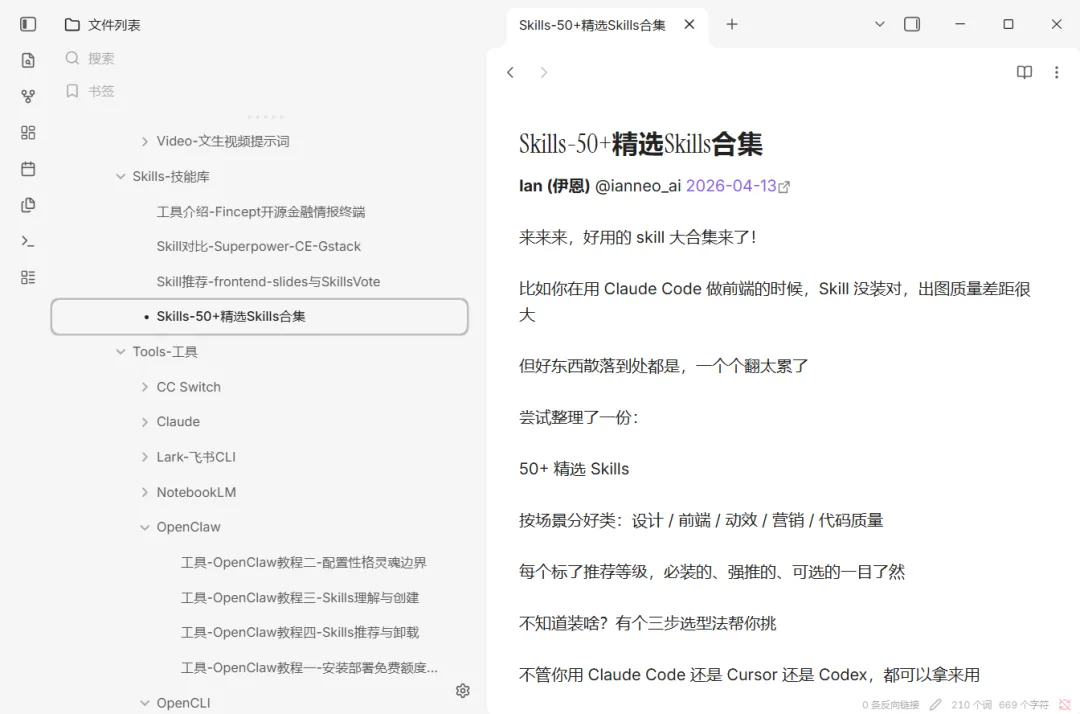Image resolution: width=1080 pixels, height=714 pixels.
Task: Collapse the left sidebar with ribbon toggle icon
Action: point(28,25)
